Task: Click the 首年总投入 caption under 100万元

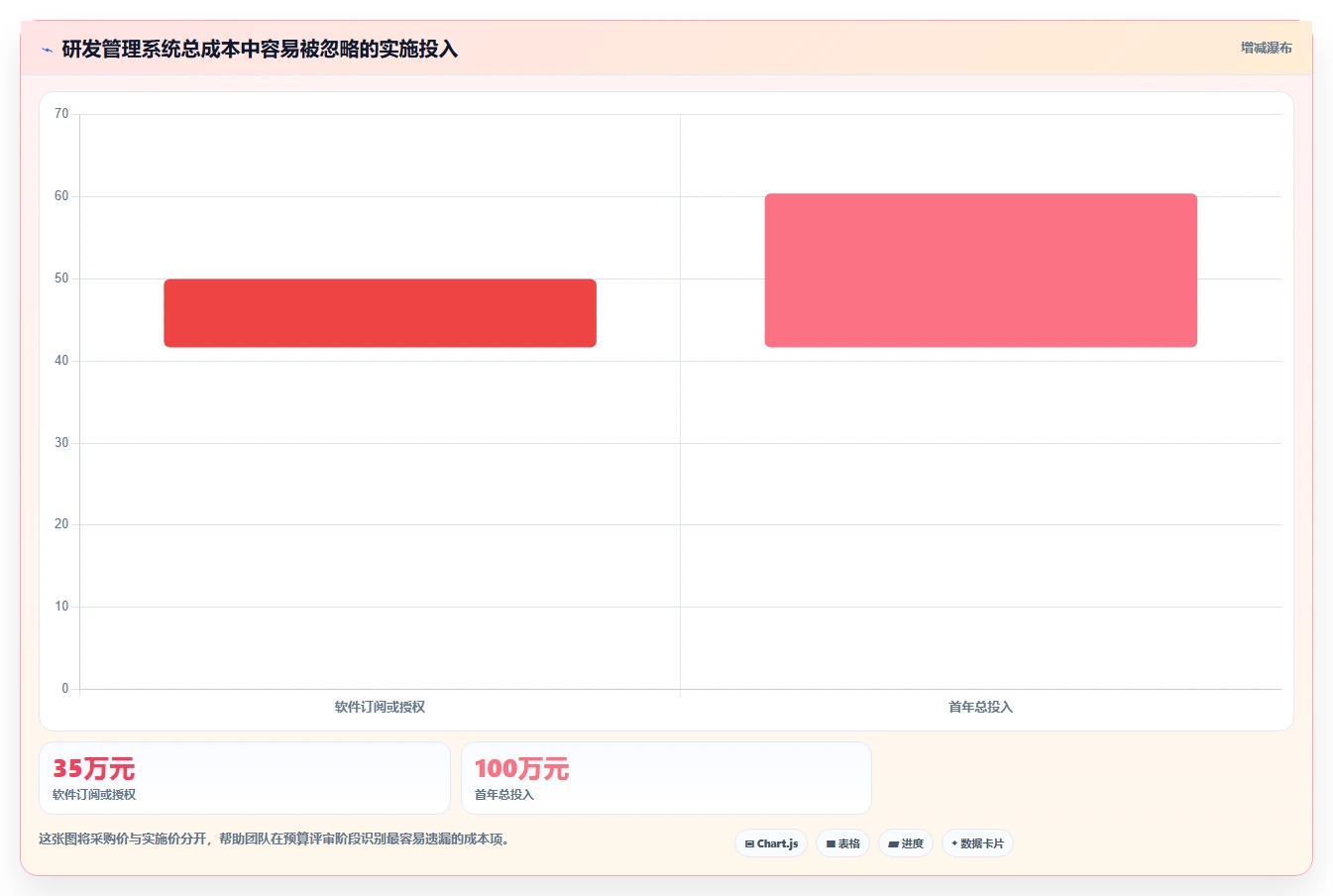Action: 504,795
